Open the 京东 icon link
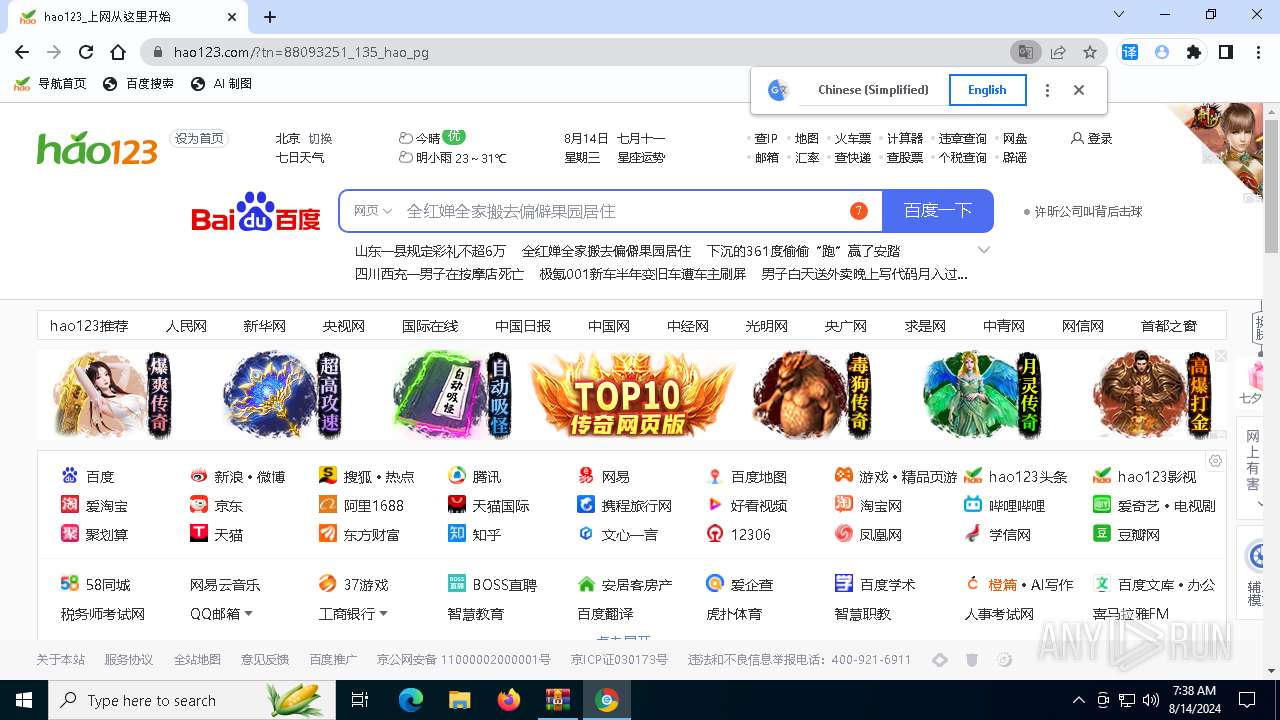 199,505
